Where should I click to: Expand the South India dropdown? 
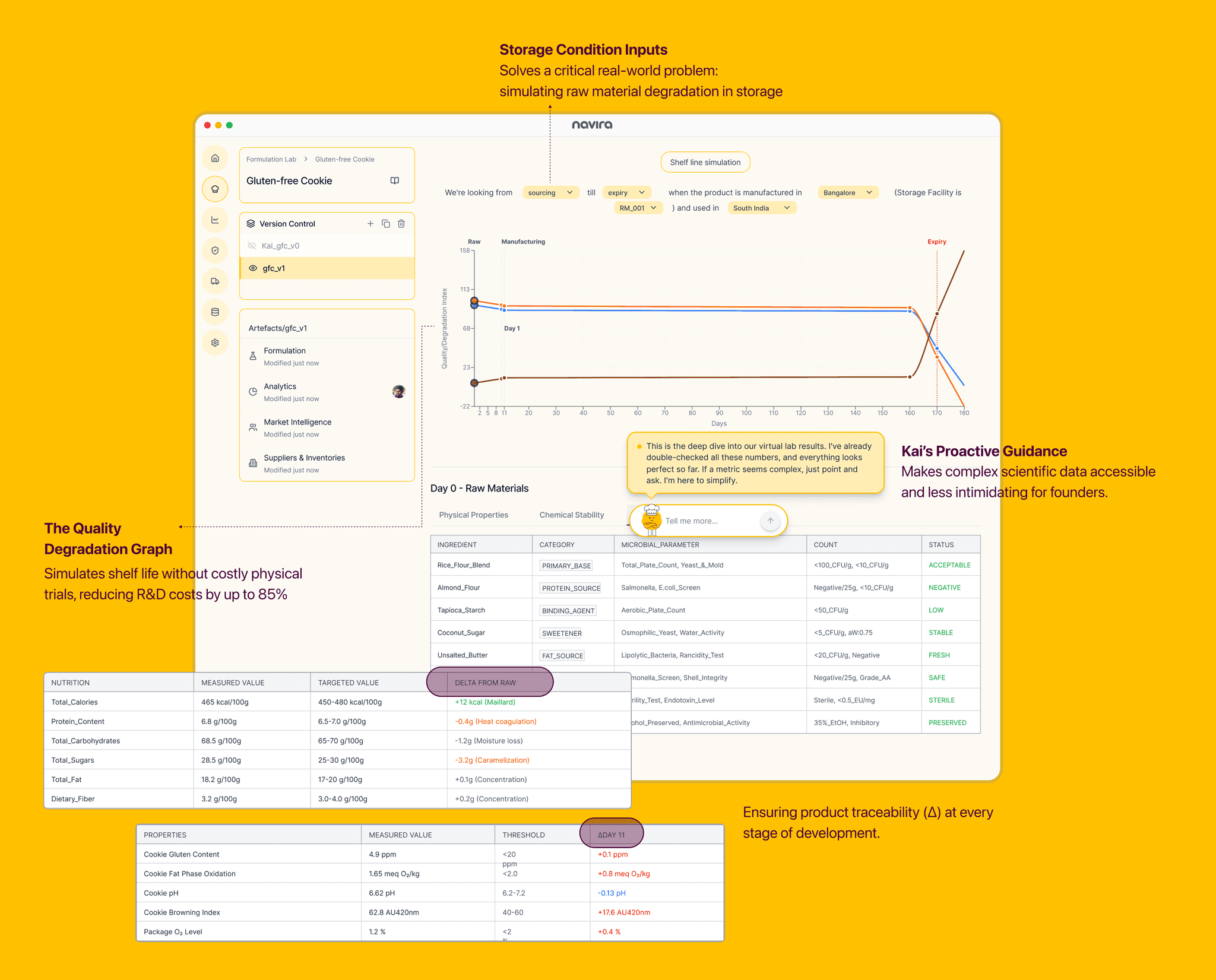pos(761,208)
